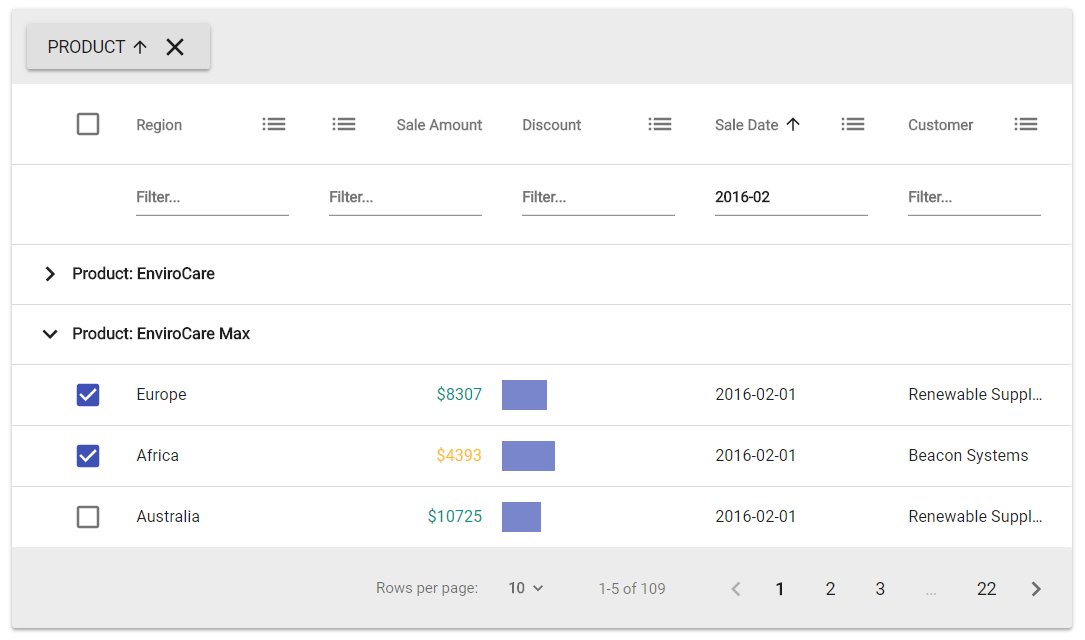Click the $10725 sale amount
Viewport: 1085px width, 640px height.
[x=455, y=516]
